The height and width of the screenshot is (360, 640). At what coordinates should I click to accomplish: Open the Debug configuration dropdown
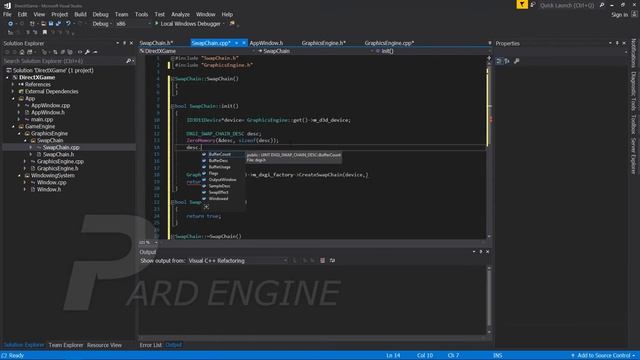[102, 24]
